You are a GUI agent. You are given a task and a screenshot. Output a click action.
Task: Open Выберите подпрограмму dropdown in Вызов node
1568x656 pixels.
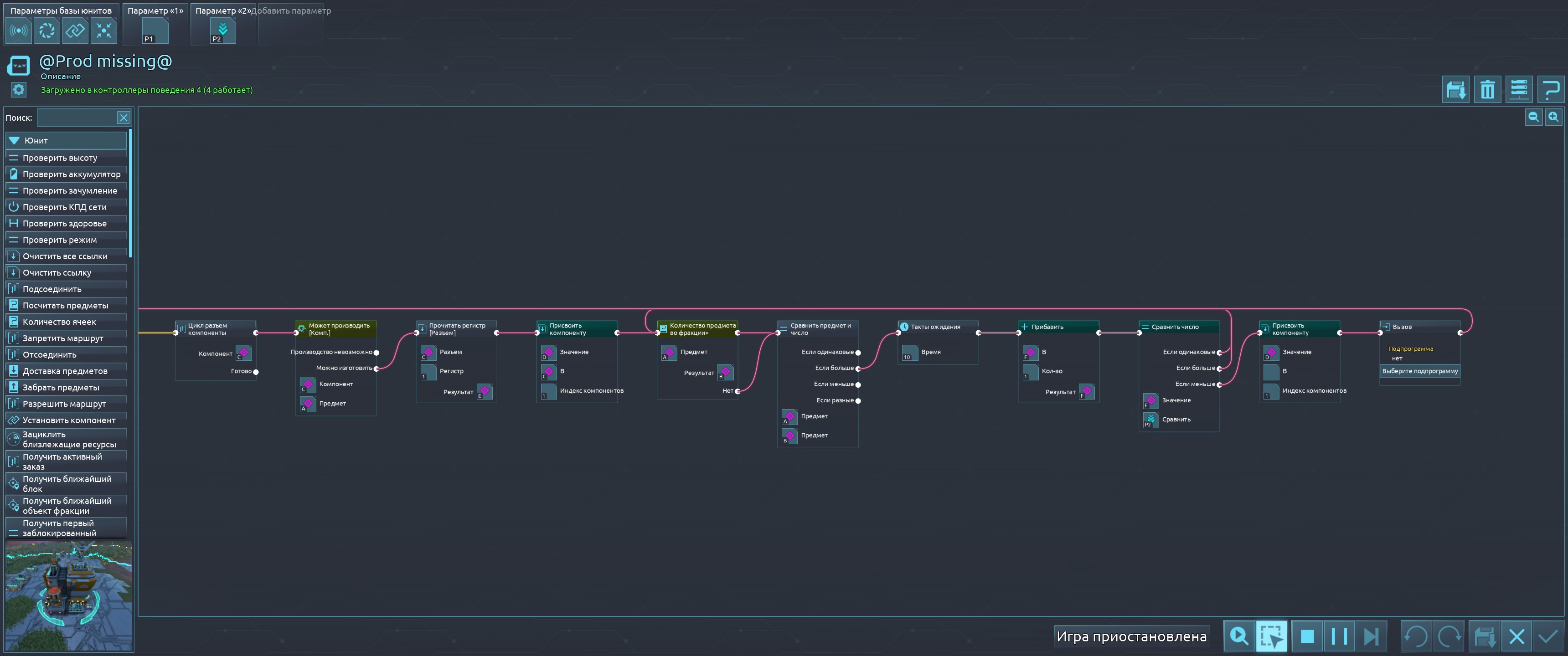click(1419, 371)
